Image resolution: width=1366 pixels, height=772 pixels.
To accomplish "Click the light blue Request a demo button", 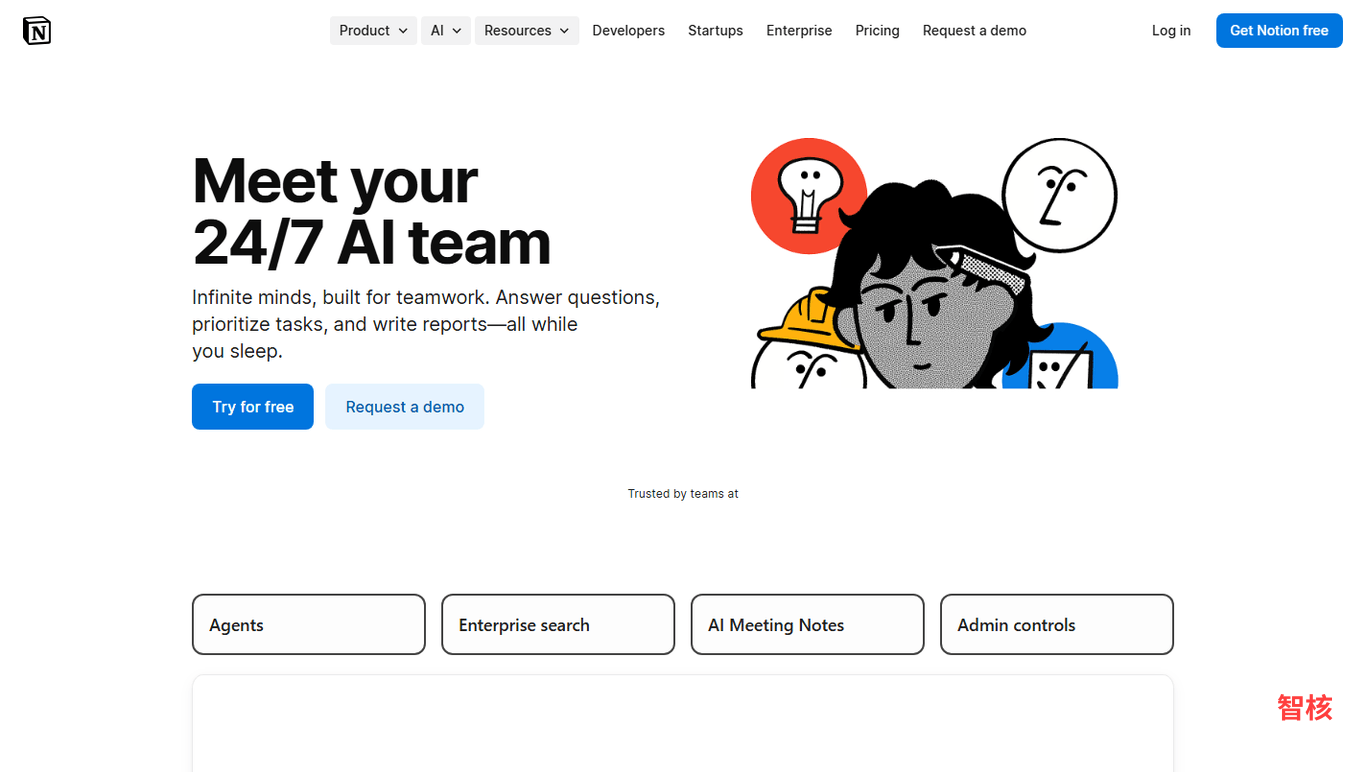I will [x=405, y=407].
